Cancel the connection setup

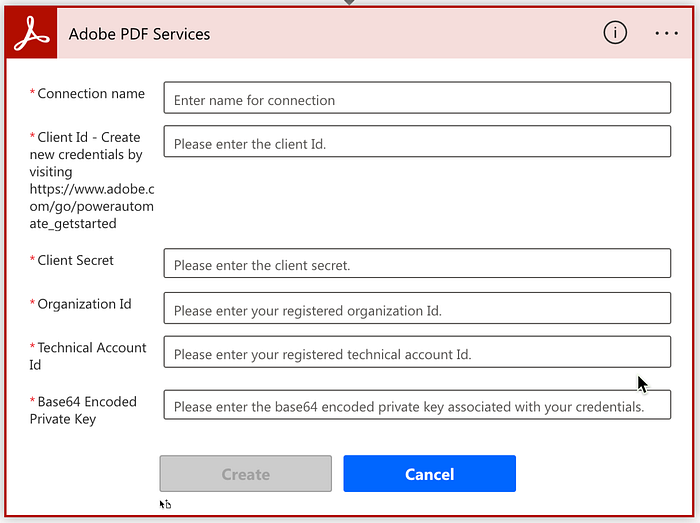pyautogui.click(x=429, y=473)
